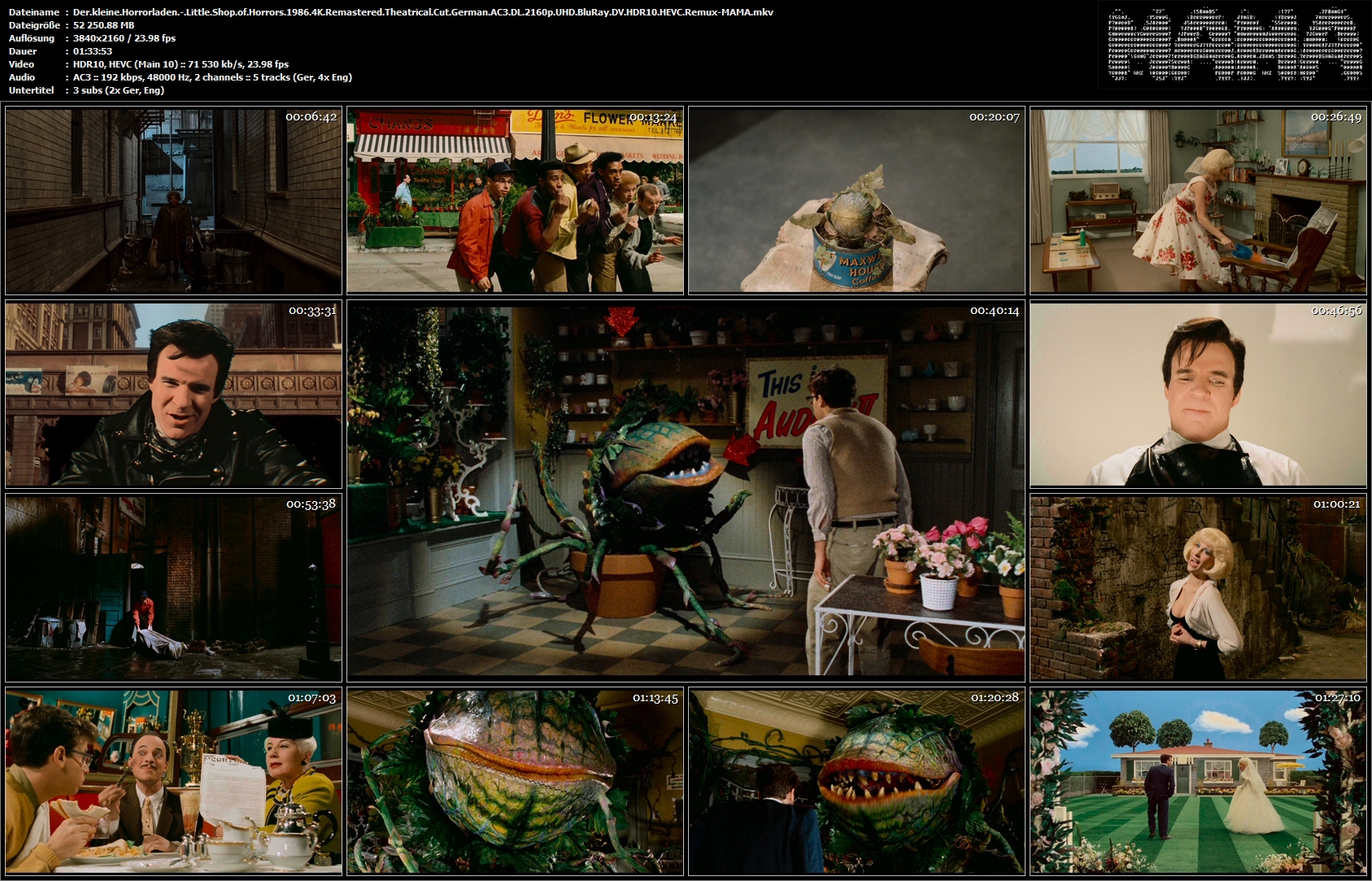This screenshot has height=881, width=1372.
Task: Click the resolution 3840x2160 / 23.98 fps
Action: tap(124, 38)
